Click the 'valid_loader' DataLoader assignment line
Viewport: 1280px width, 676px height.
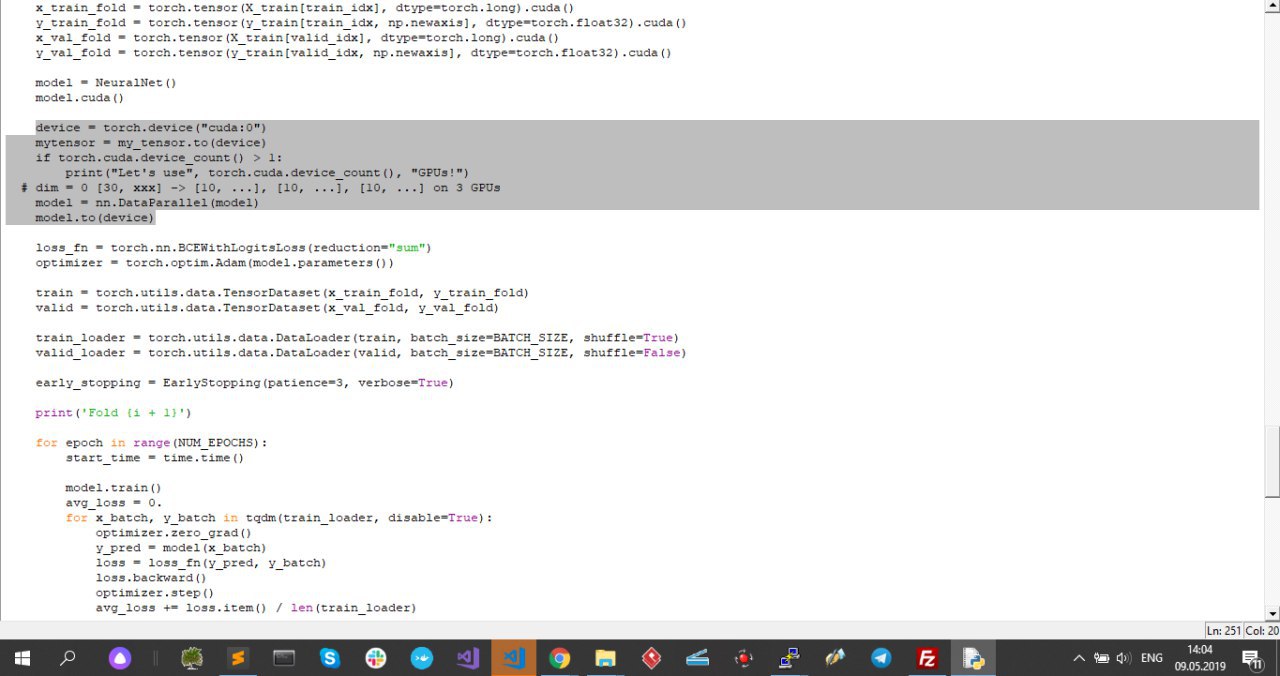click(361, 353)
